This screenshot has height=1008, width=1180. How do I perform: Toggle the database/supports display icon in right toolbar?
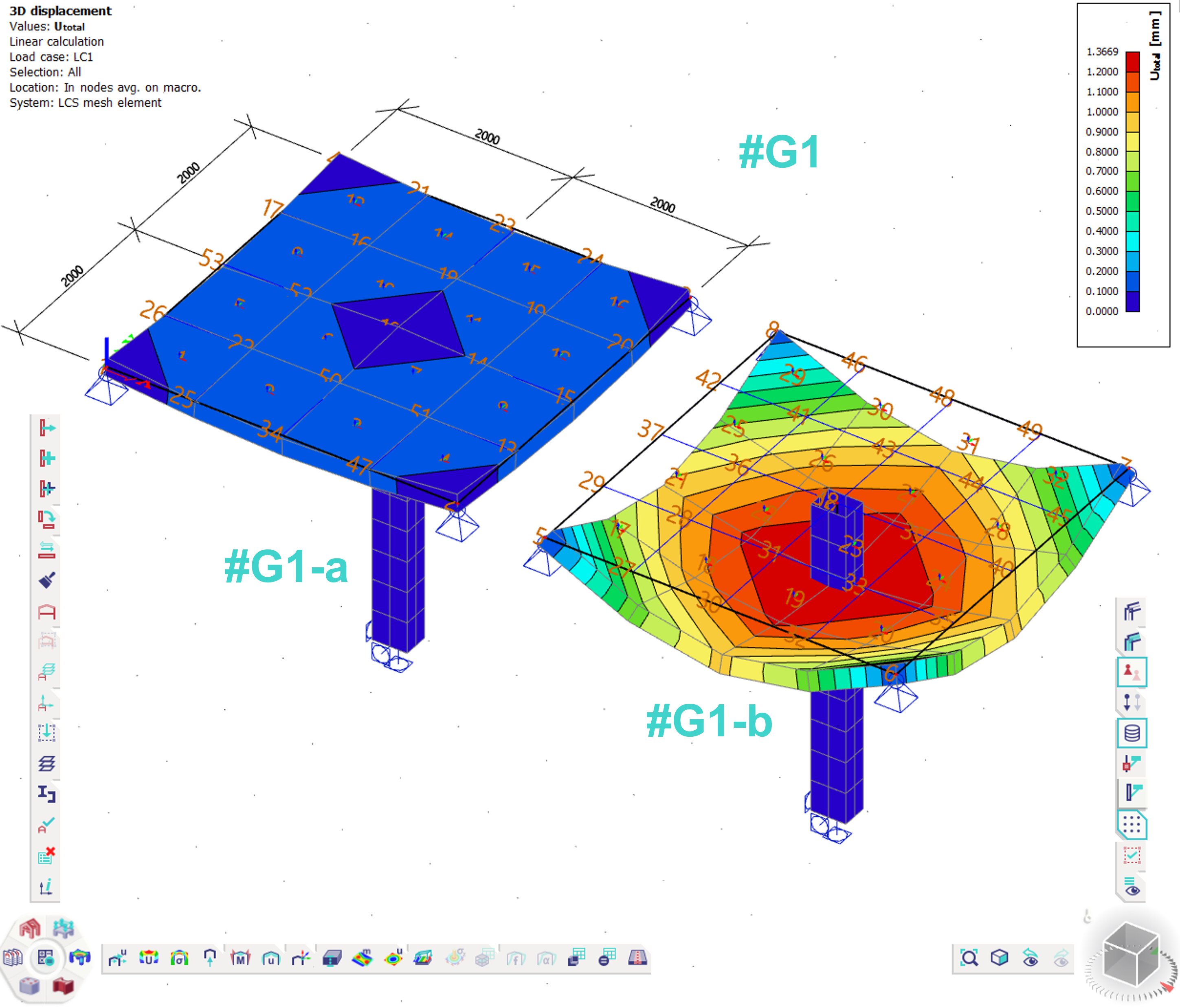pyautogui.click(x=1132, y=733)
